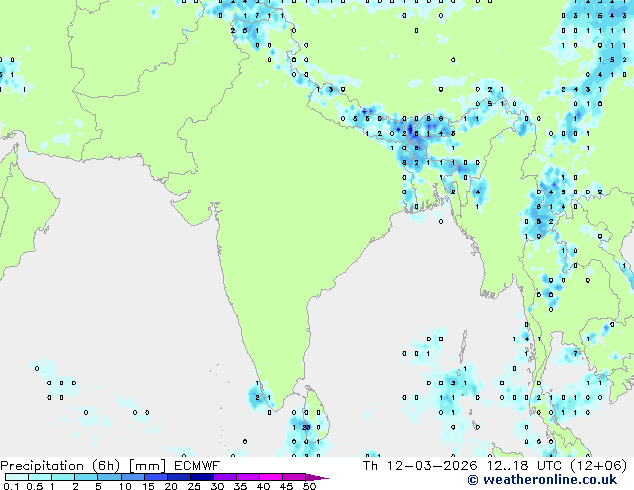Select the 25 to 30 mm dark blue swatch
Screen dimensions: 634x490
click(x=201, y=477)
